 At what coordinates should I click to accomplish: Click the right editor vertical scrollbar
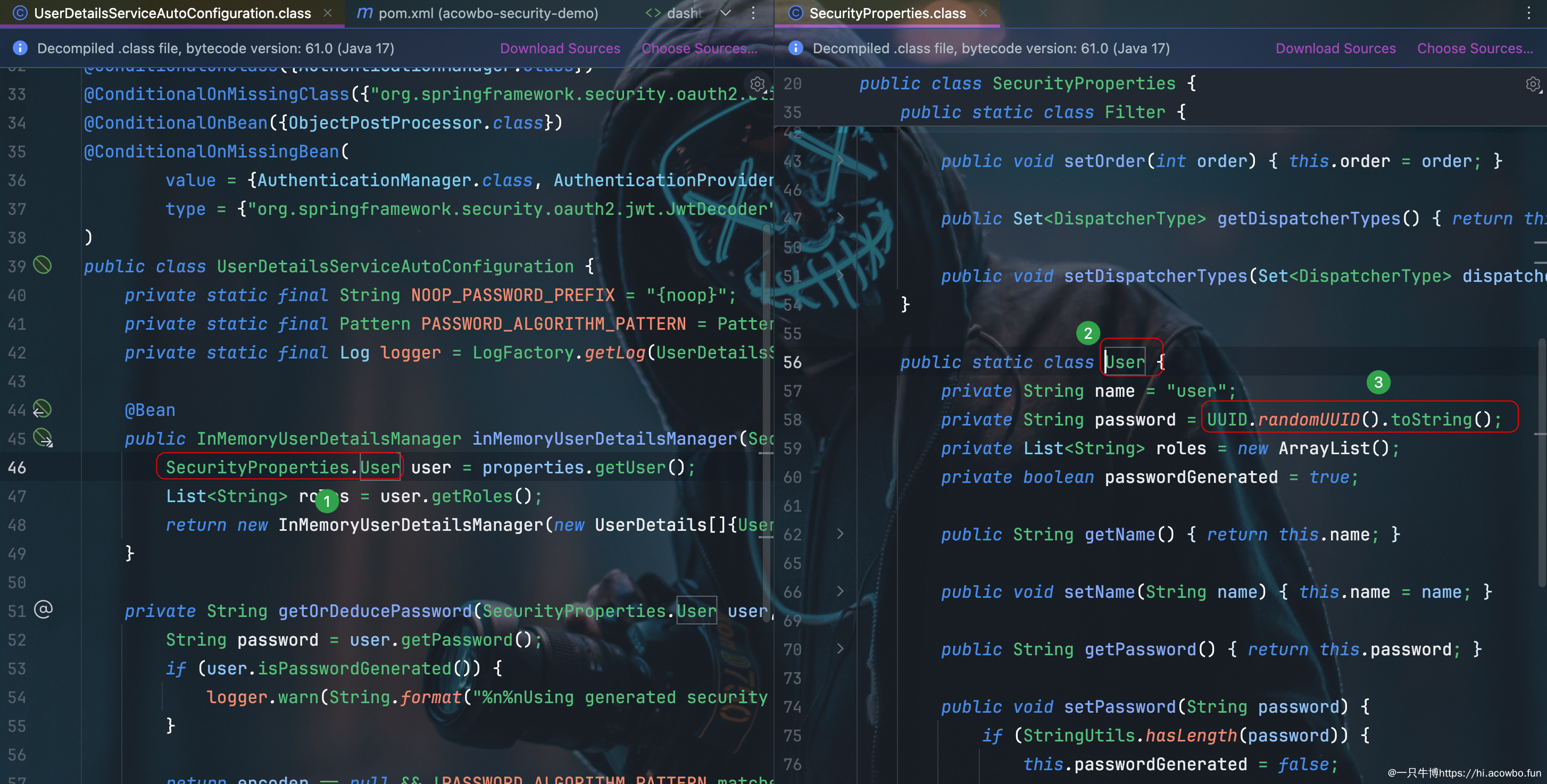coord(1542,462)
